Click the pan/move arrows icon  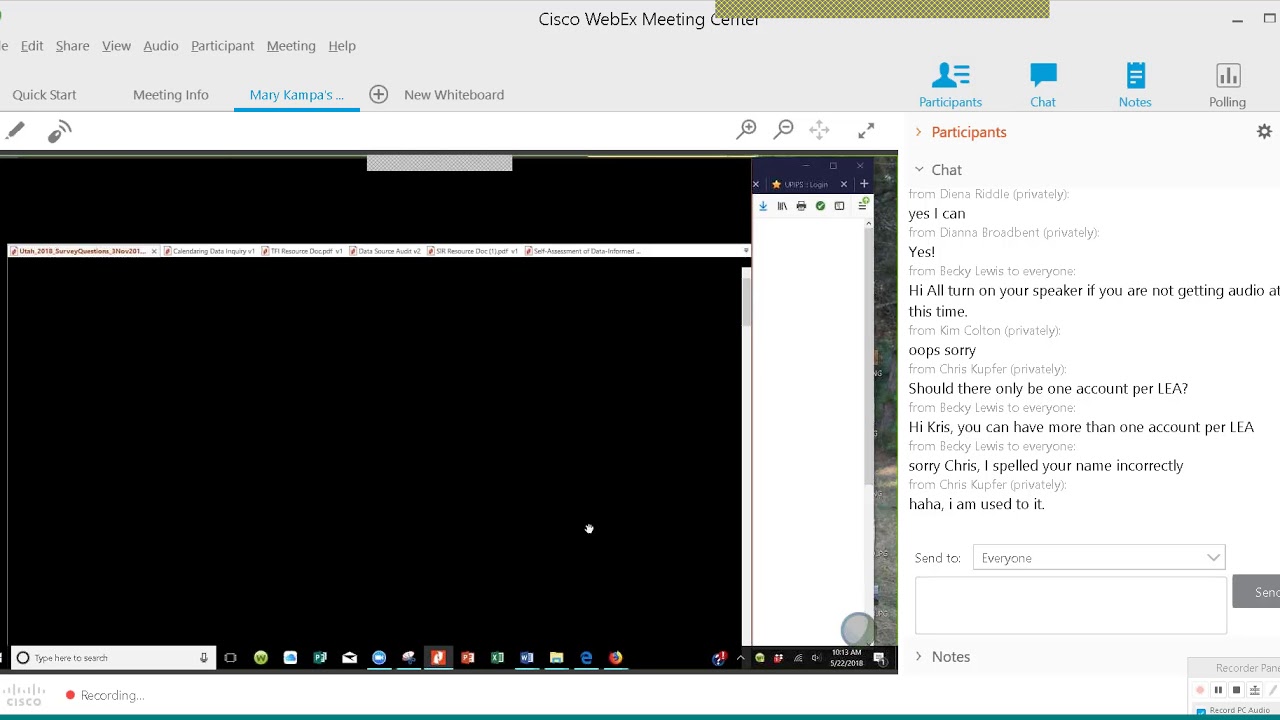[x=819, y=130]
